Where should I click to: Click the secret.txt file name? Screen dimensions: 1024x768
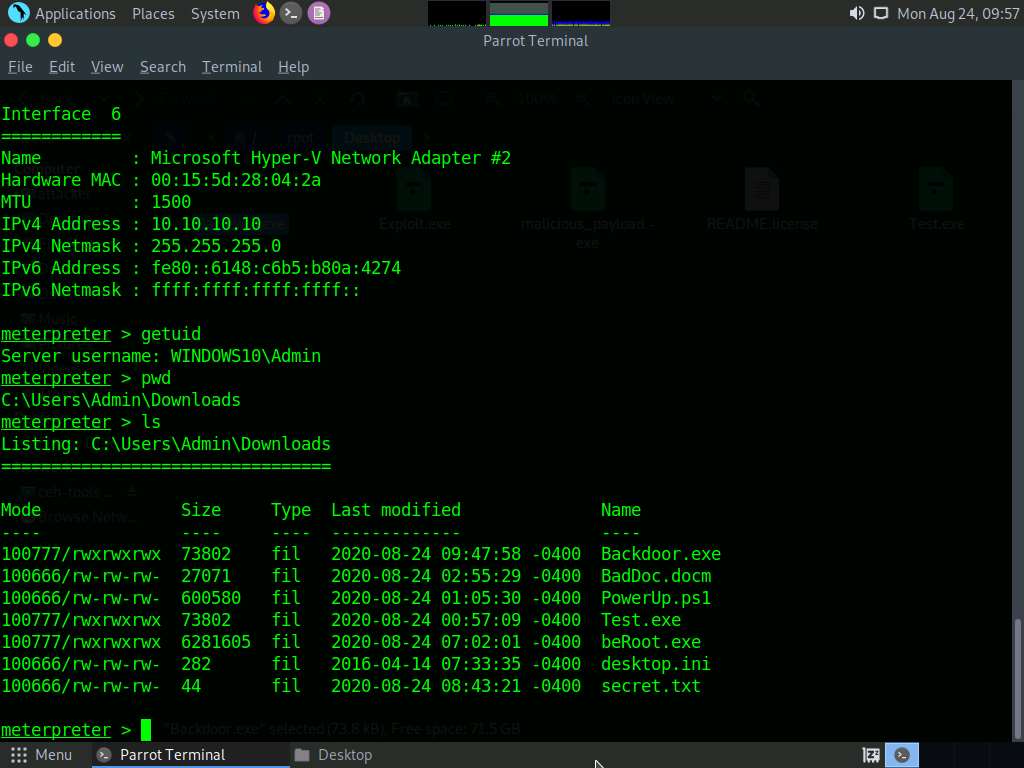click(x=650, y=686)
